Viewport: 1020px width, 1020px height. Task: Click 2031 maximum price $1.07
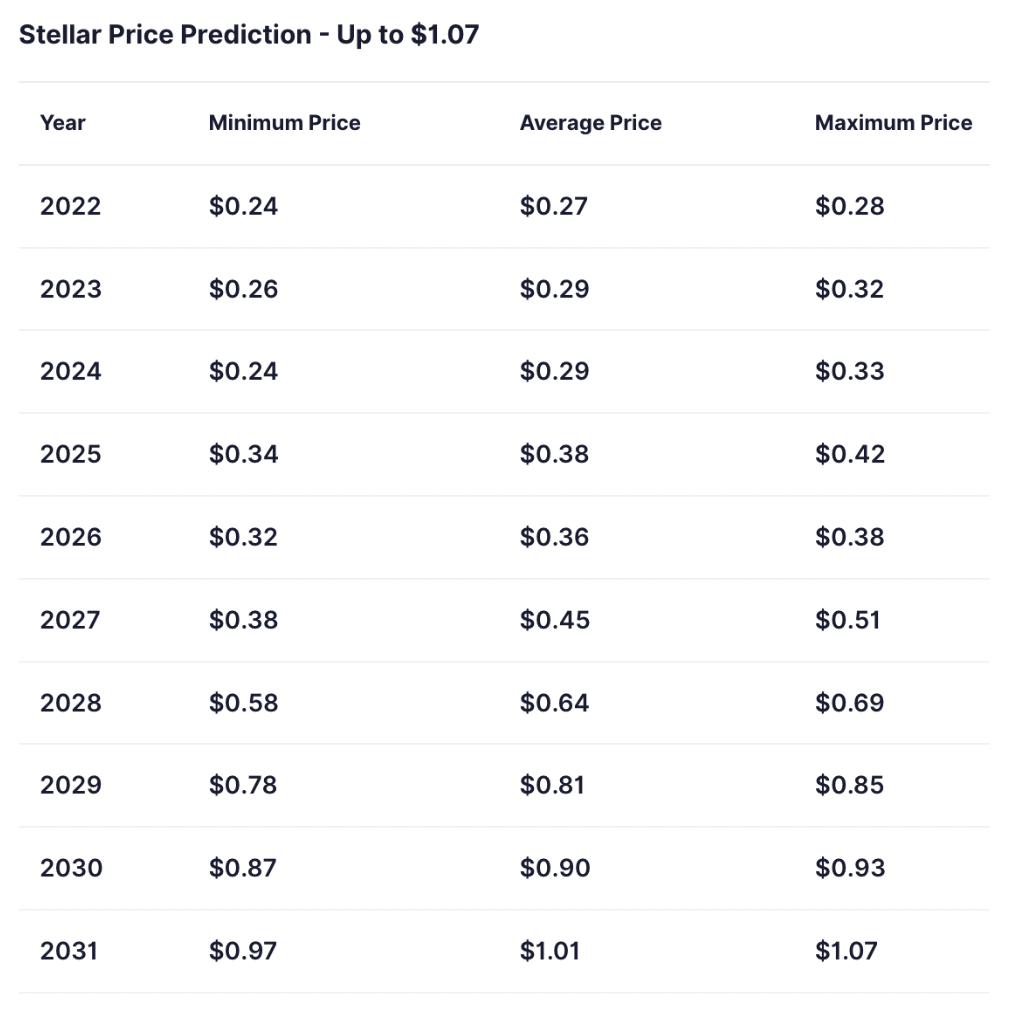point(845,951)
